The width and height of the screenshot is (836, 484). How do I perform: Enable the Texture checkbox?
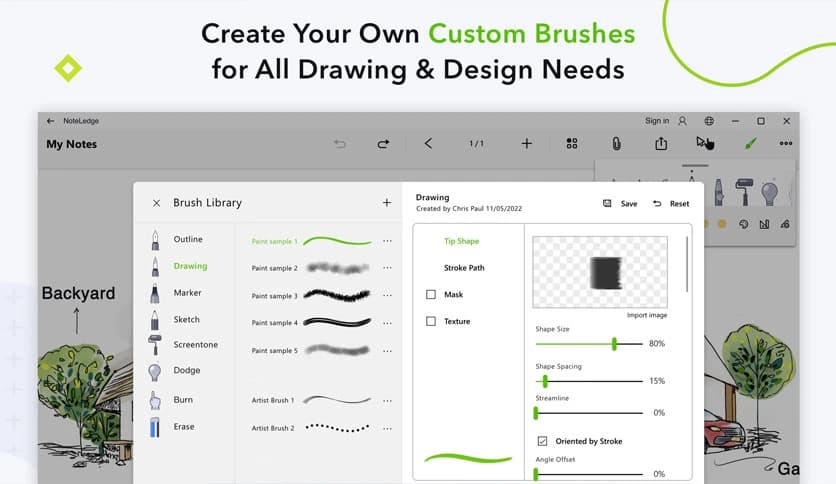pos(431,322)
